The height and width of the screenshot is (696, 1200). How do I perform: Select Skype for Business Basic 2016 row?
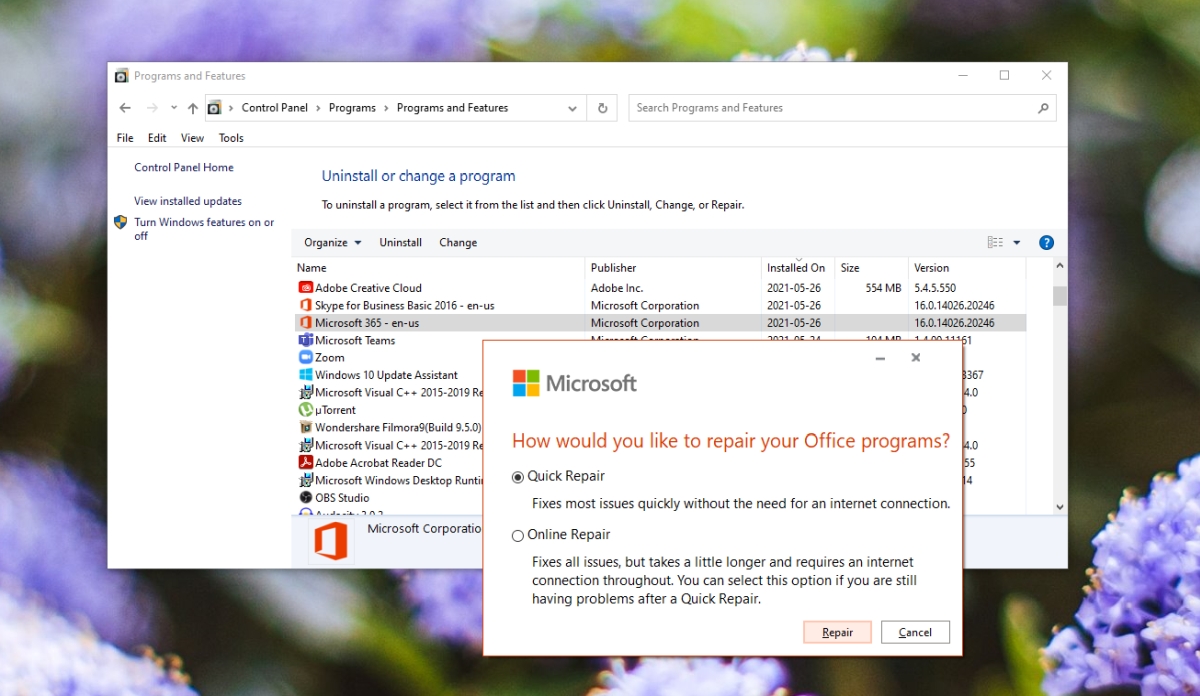[404, 305]
